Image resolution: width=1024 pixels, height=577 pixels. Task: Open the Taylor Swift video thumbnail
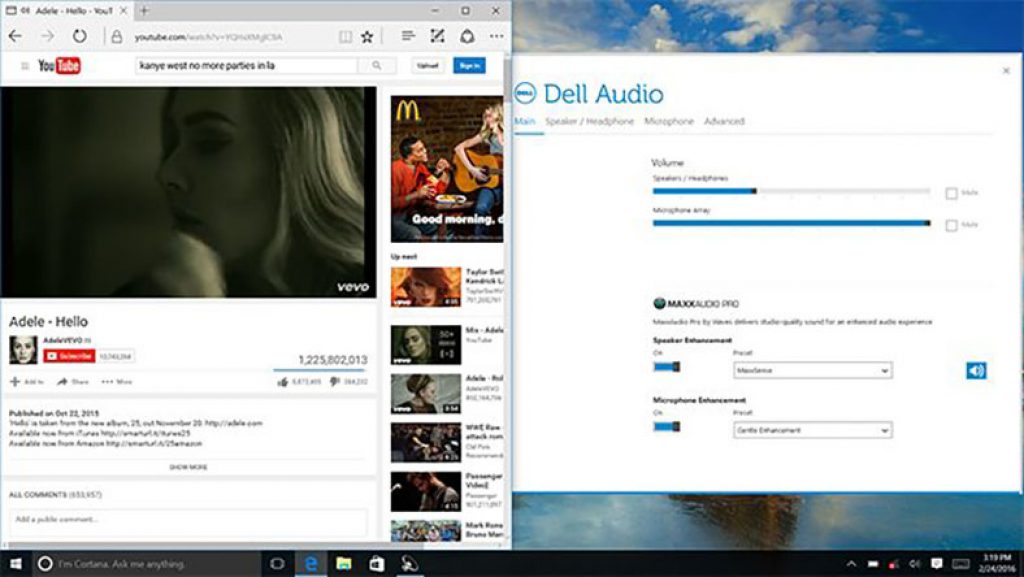coord(426,287)
